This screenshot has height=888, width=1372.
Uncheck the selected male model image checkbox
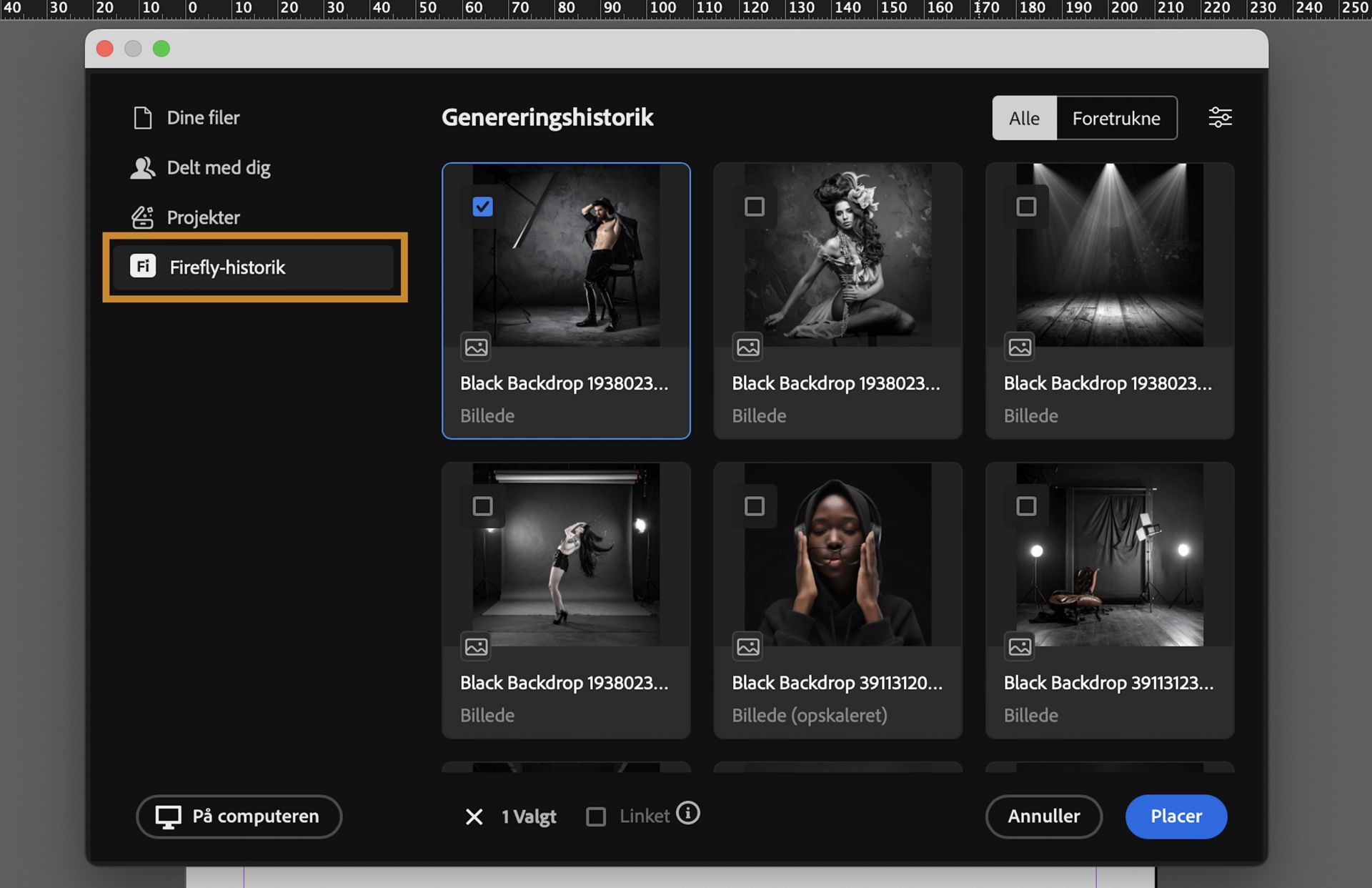pos(483,207)
